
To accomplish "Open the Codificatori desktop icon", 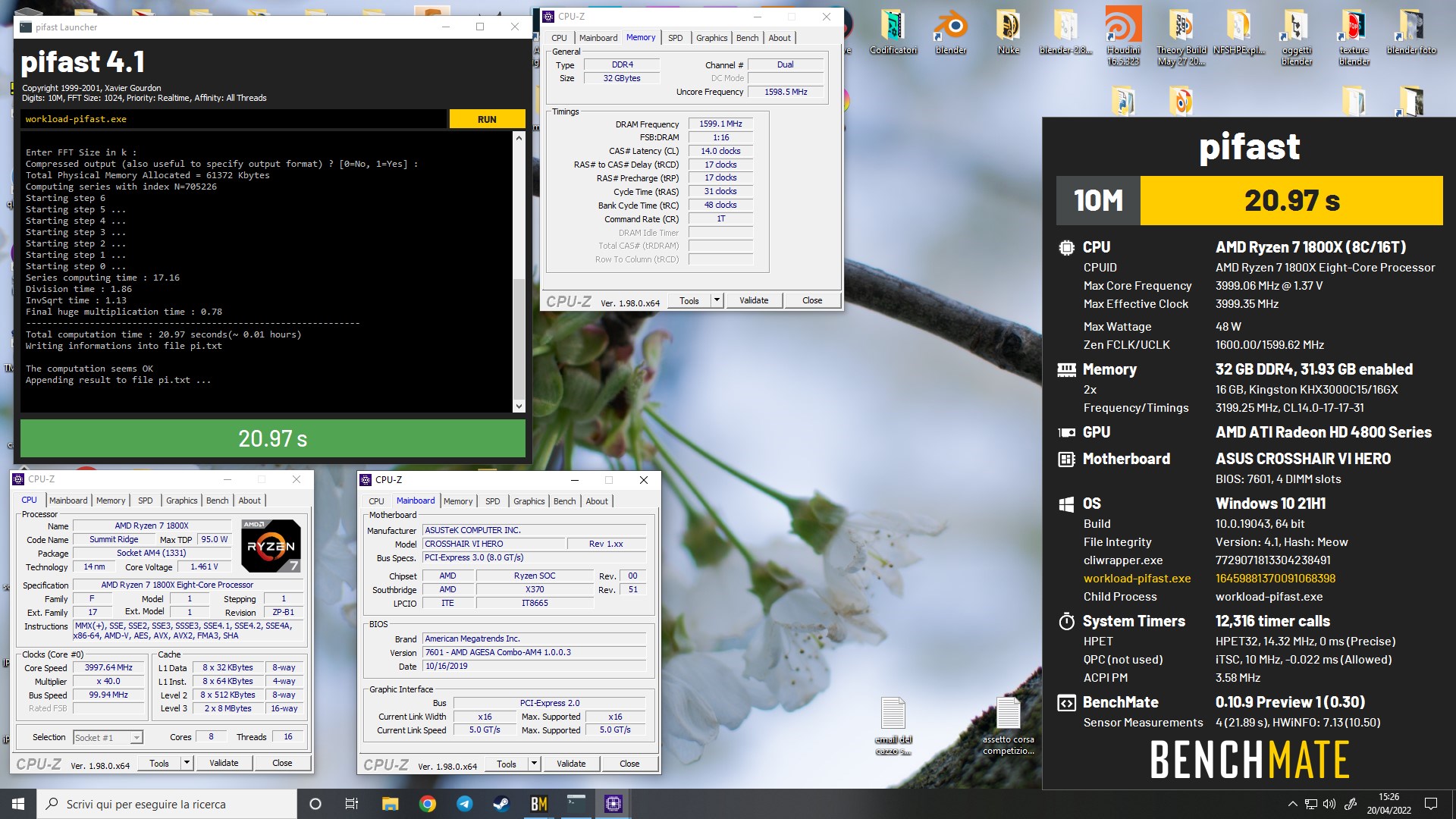I will pos(893,32).
